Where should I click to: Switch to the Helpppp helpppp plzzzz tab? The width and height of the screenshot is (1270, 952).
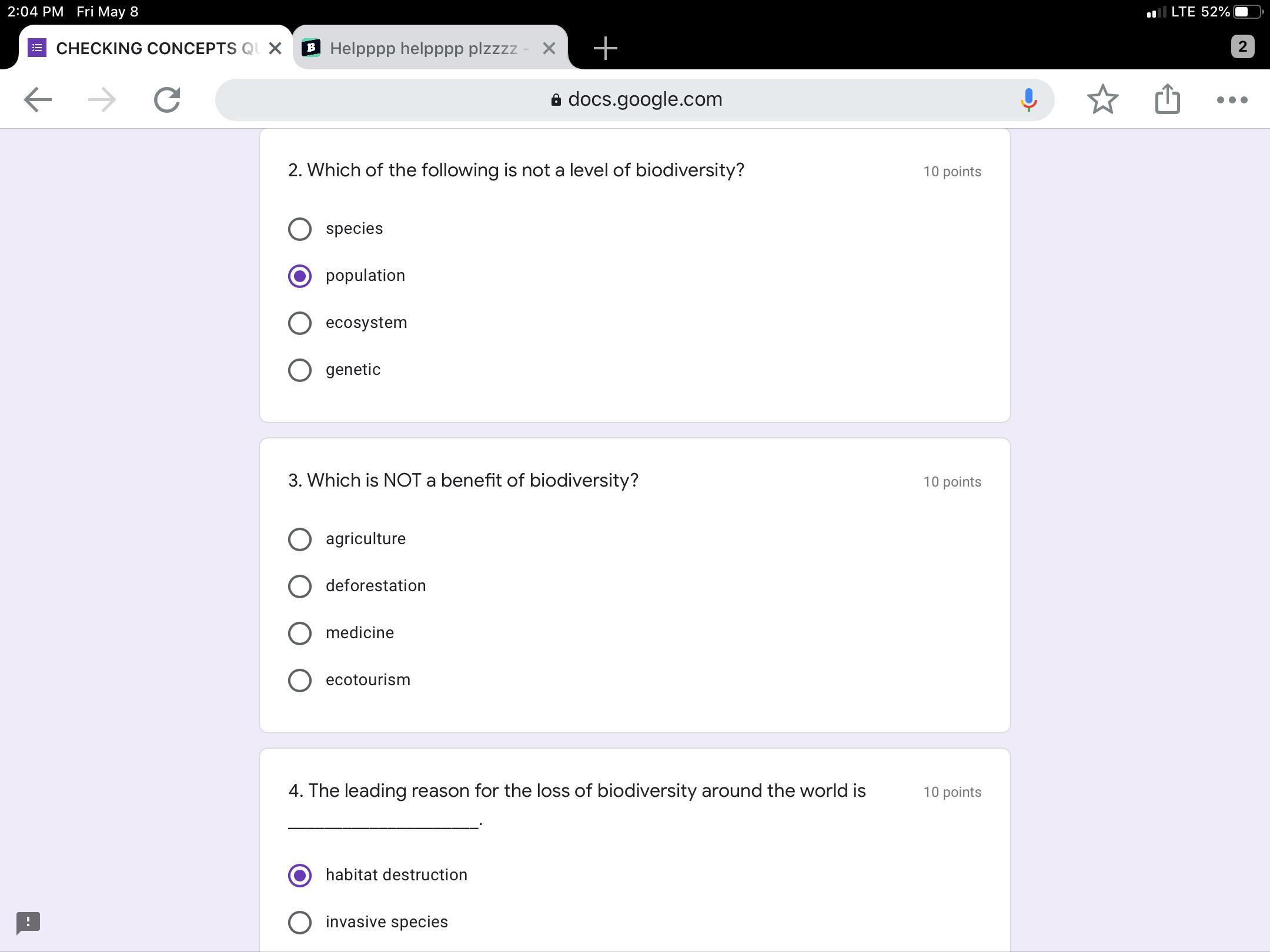click(x=422, y=48)
